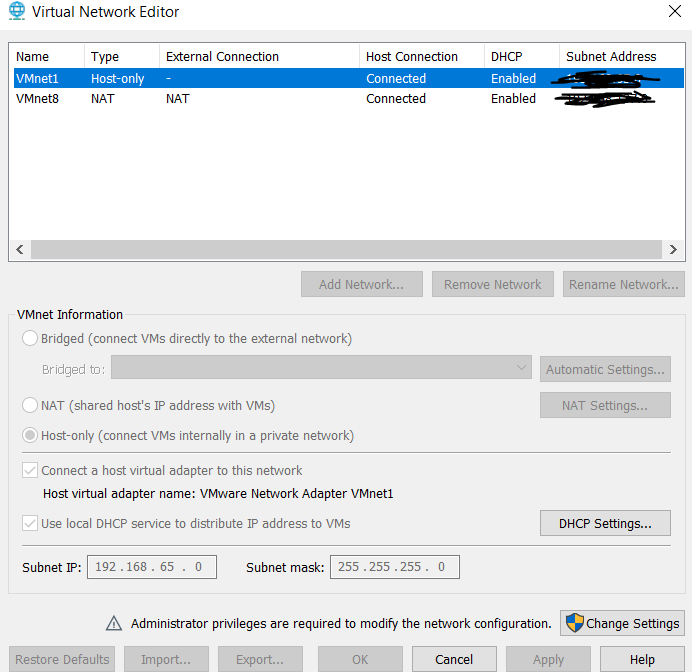Click the horizontal scrollbar track

[346, 249]
